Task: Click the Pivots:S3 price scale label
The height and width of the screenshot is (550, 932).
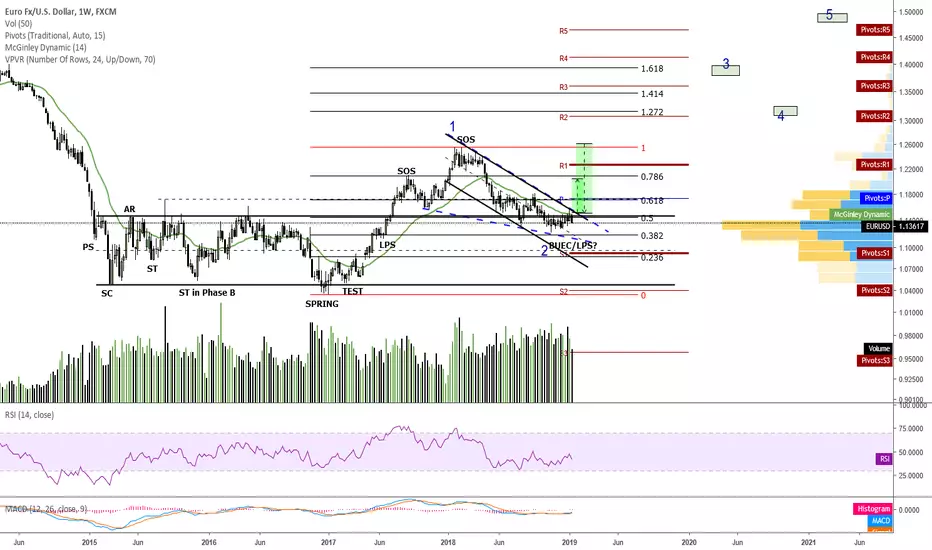Action: [x=874, y=360]
